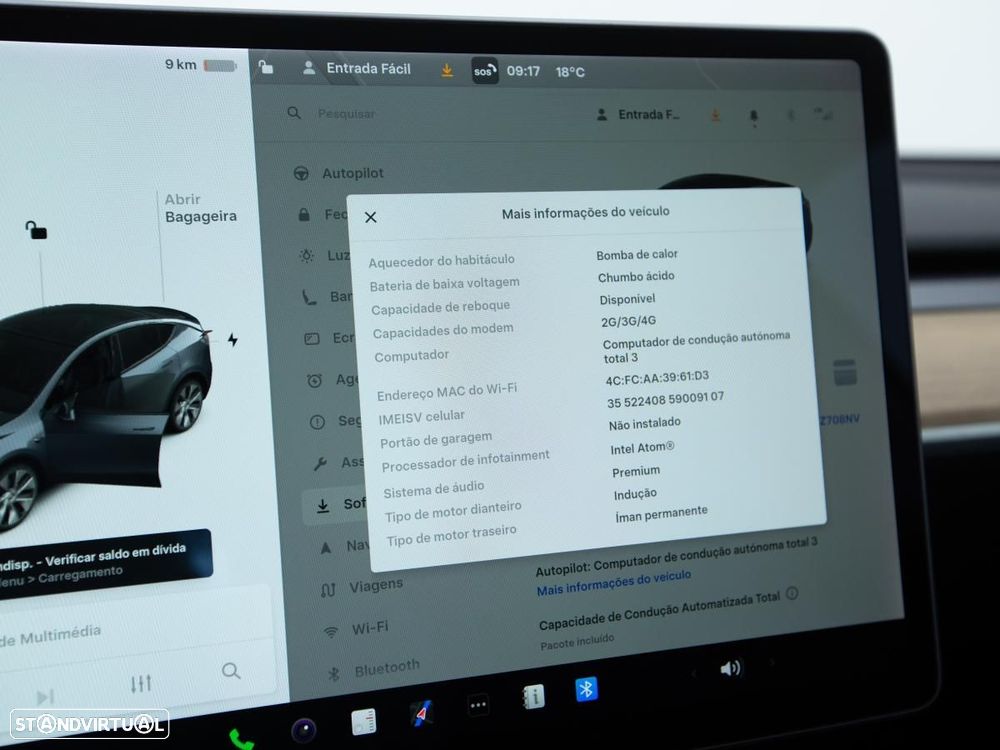Tap the orange download icon in settings header

pyautogui.click(x=716, y=115)
